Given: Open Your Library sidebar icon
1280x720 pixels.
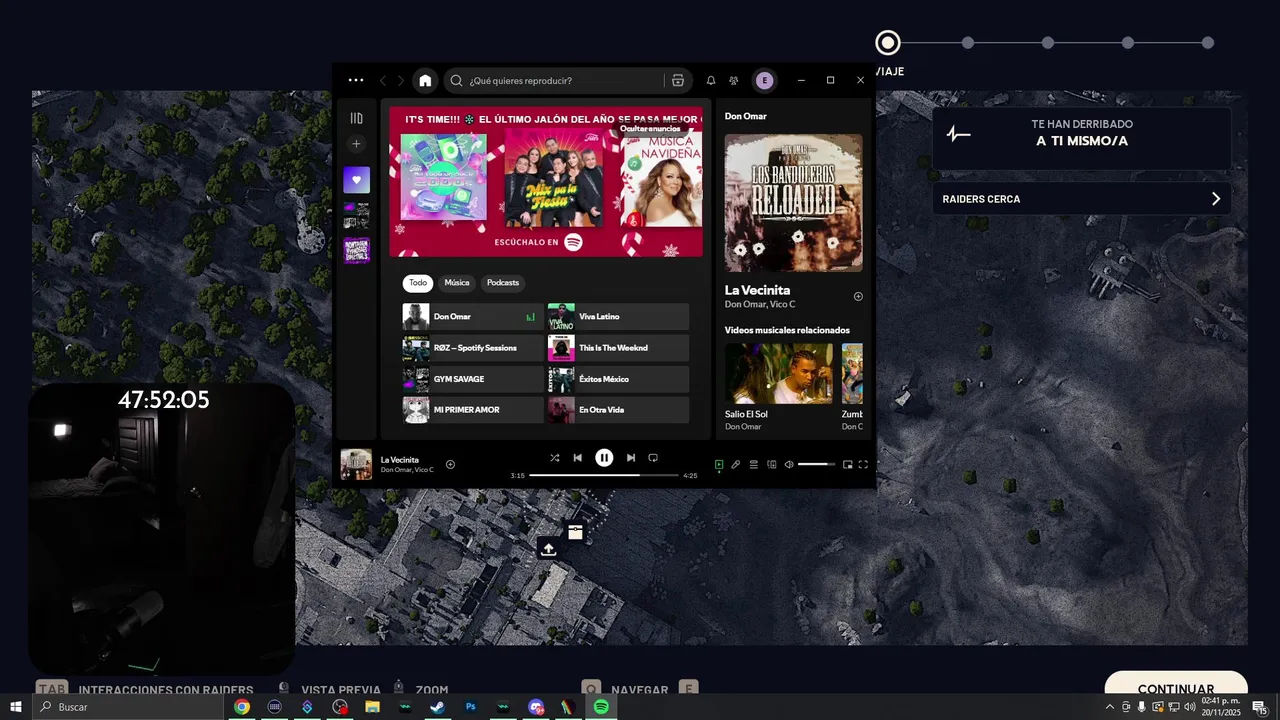Looking at the screenshot, I should tap(356, 118).
